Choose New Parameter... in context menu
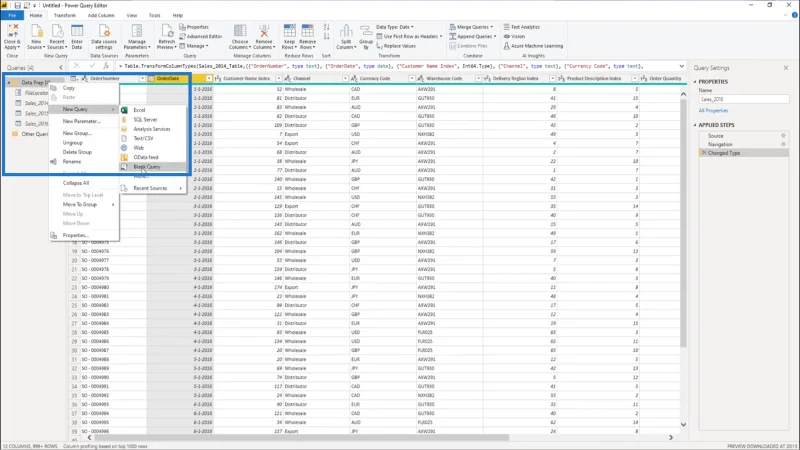Image resolution: width=800 pixels, height=450 pixels. click(x=84, y=121)
